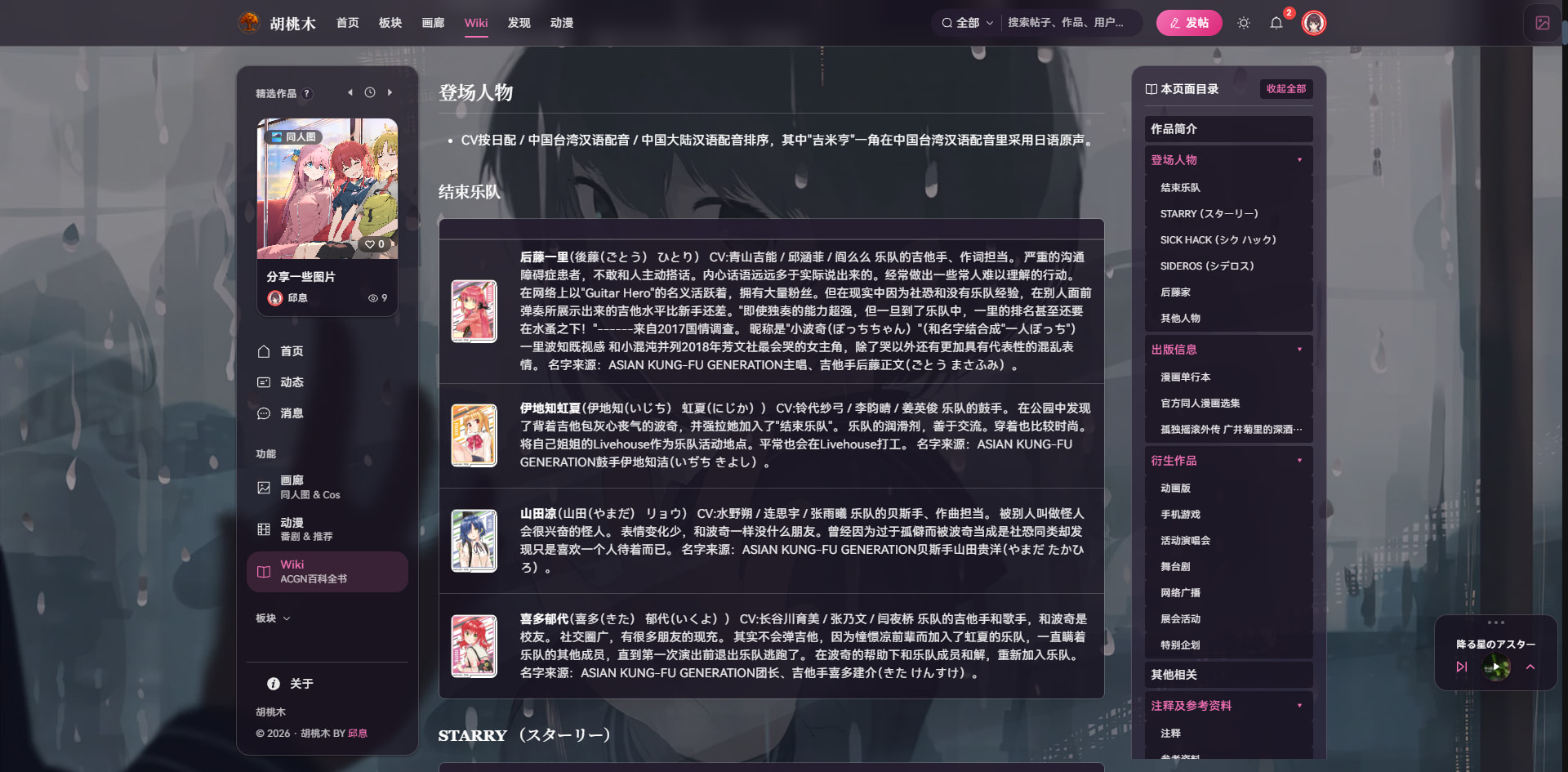The width and height of the screenshot is (1568, 772).
Task: Open 后藤一里 character portrait thumbnail
Action: tap(474, 311)
